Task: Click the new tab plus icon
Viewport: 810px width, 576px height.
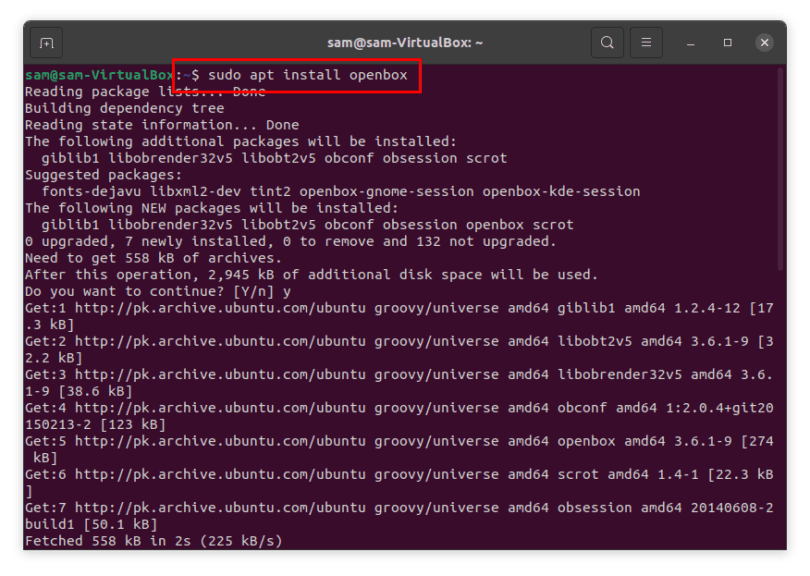Action: pyautogui.click(x=46, y=42)
